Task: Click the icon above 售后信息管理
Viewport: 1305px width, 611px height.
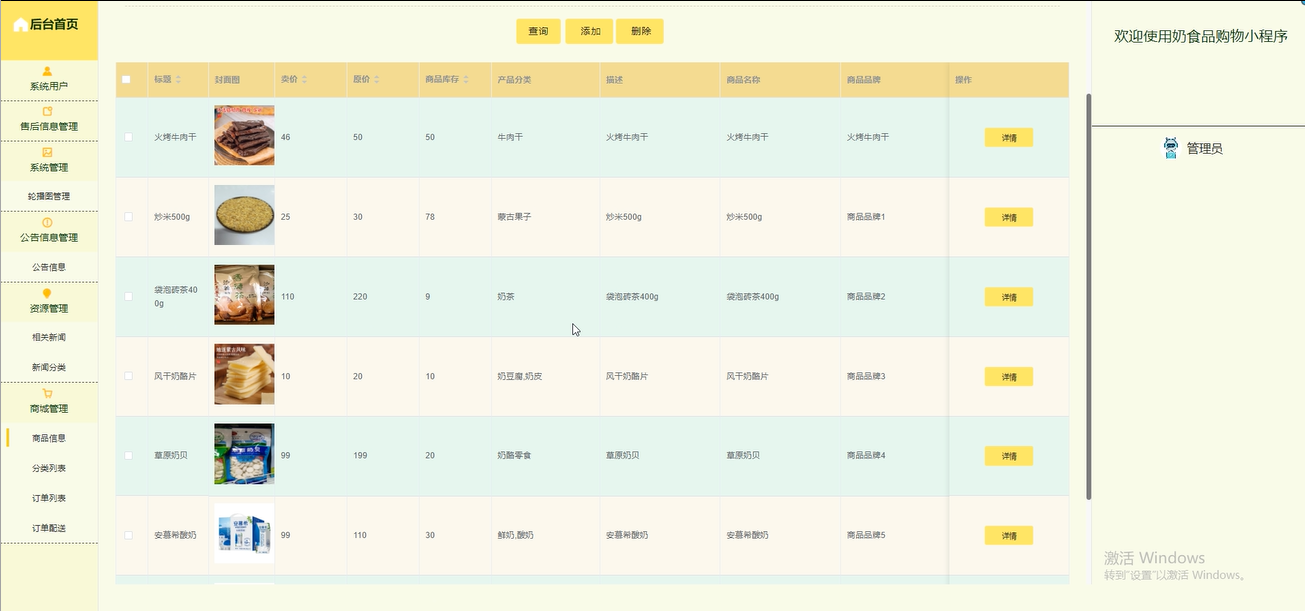Action: coord(48,111)
